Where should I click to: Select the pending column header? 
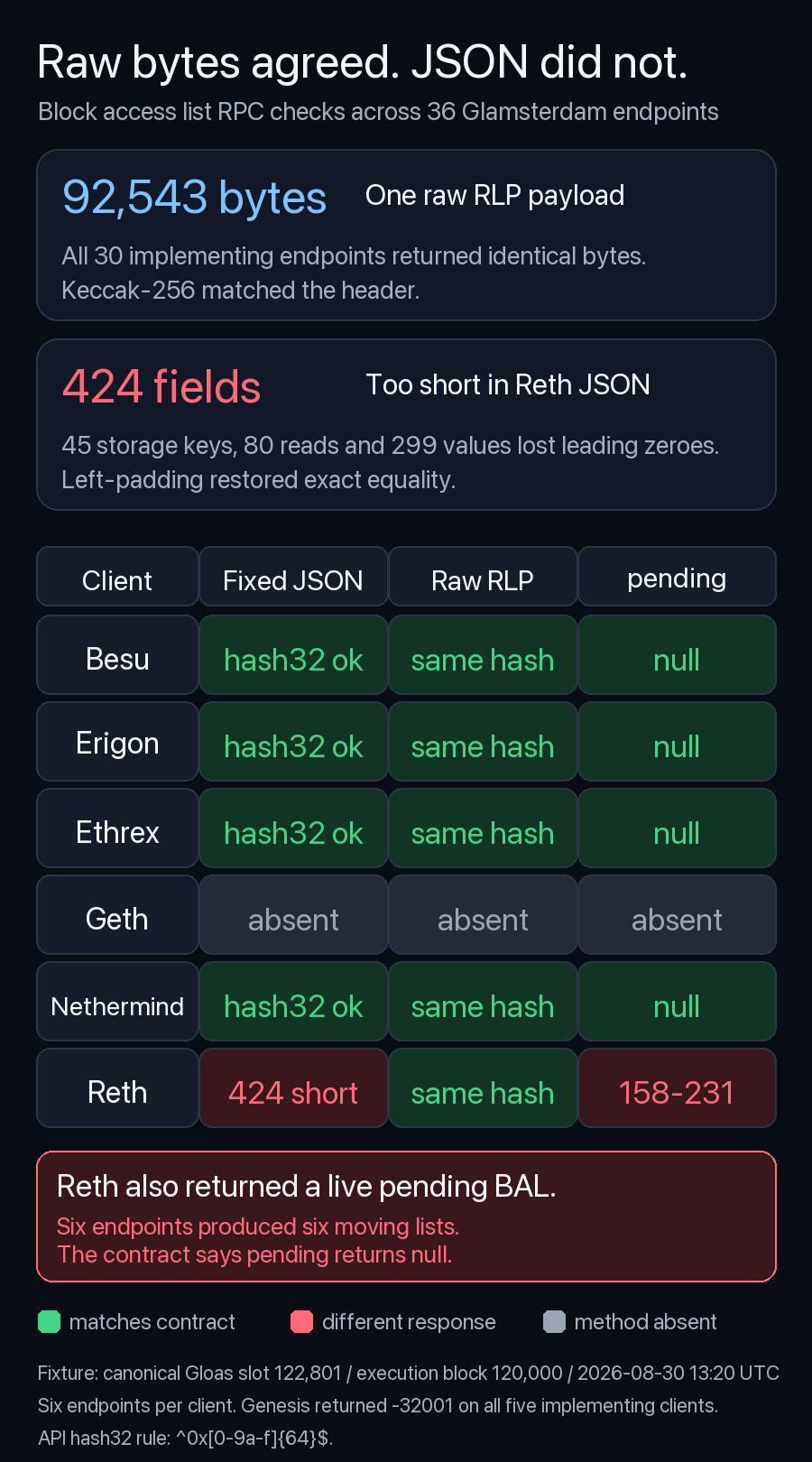pyautogui.click(x=677, y=577)
